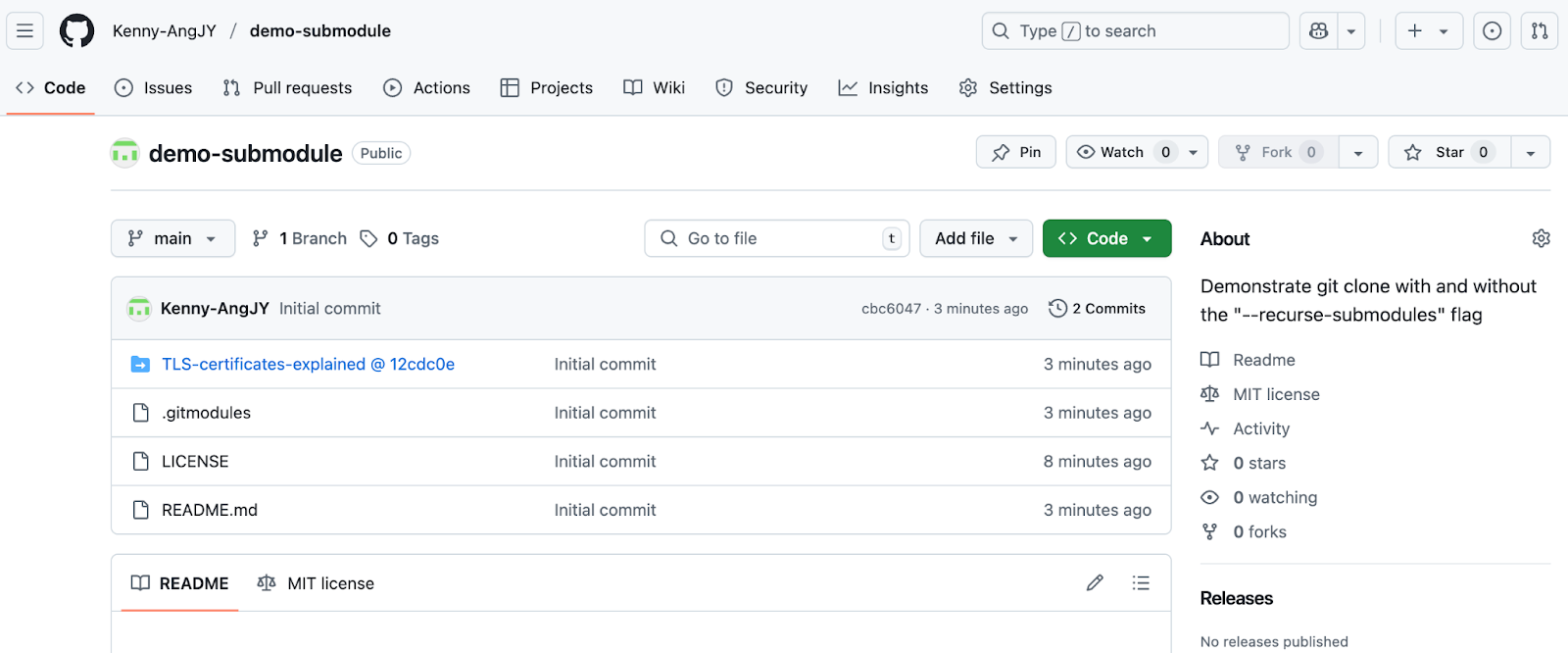Click the eye icon beside 0 watching
Viewport: 1568px width, 653px height.
pyautogui.click(x=1210, y=497)
